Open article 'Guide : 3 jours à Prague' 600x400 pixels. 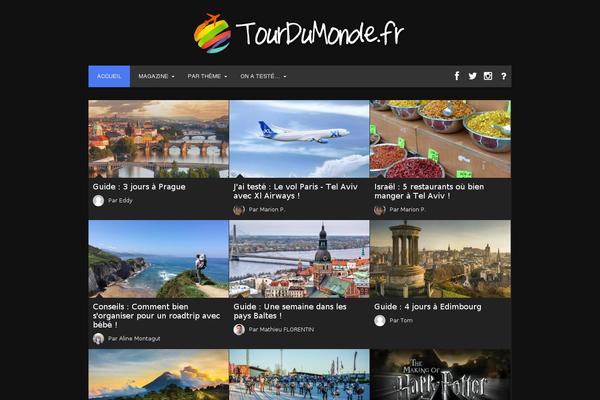[x=139, y=187]
